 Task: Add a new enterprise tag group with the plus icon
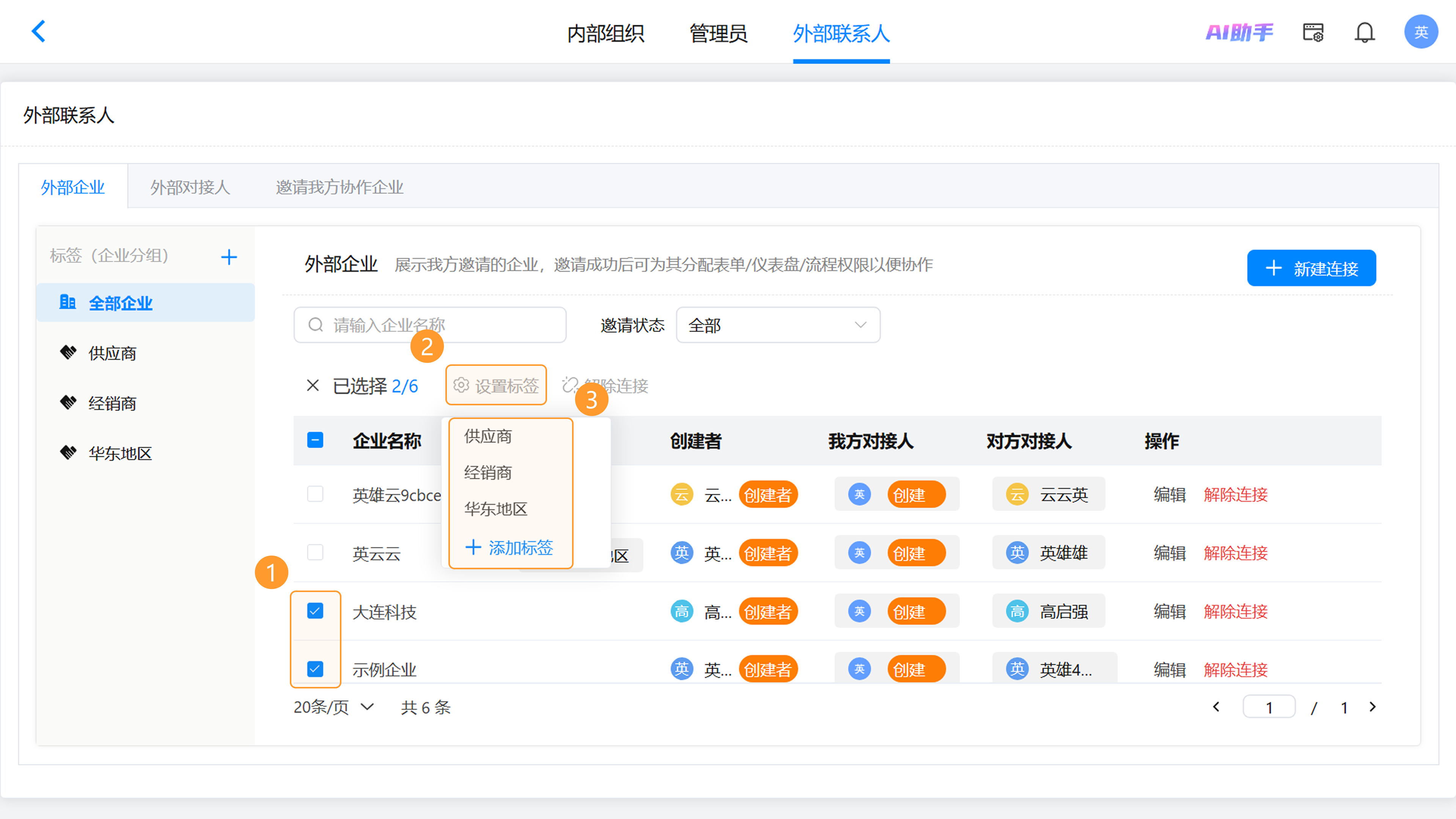point(229,257)
